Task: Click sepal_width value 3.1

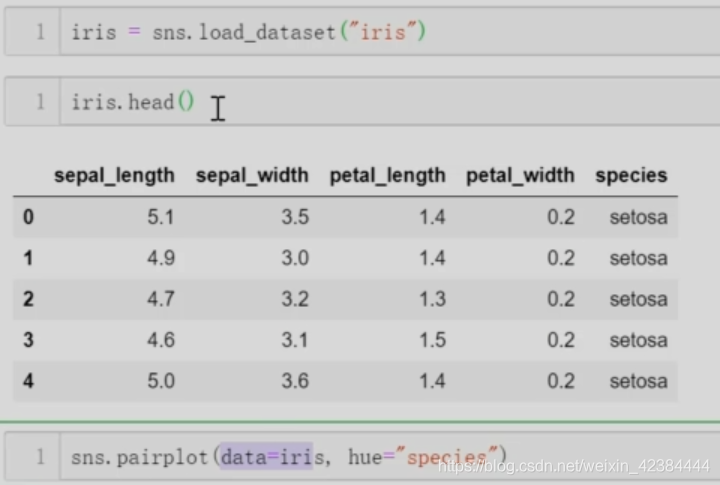Action: (x=295, y=340)
